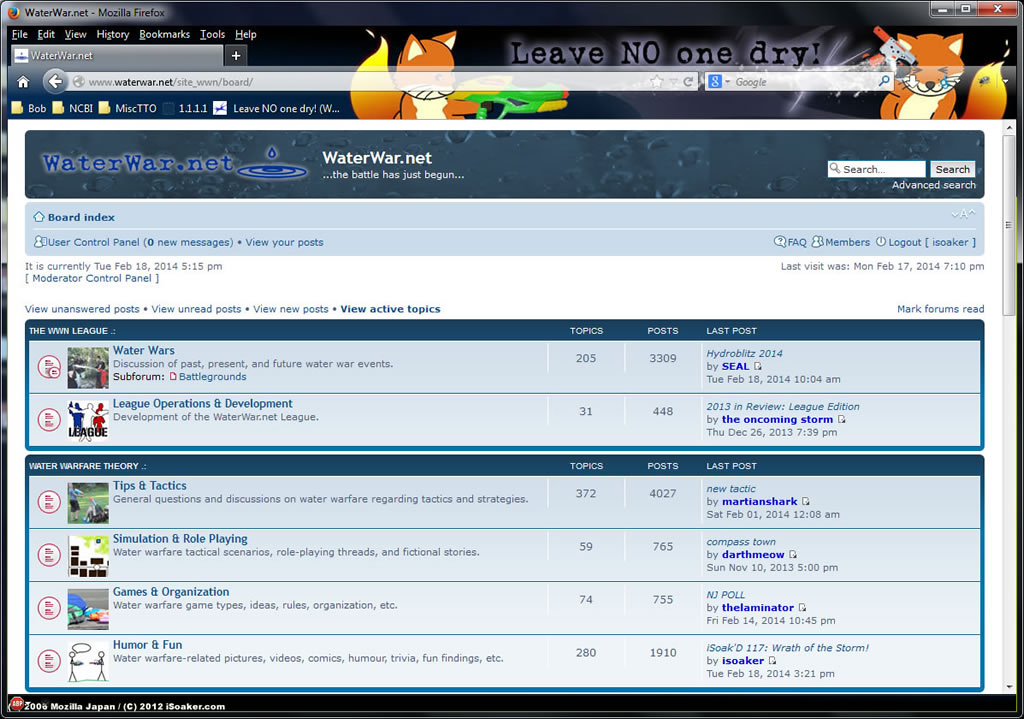View latest post icon next to isoaker

point(773,660)
